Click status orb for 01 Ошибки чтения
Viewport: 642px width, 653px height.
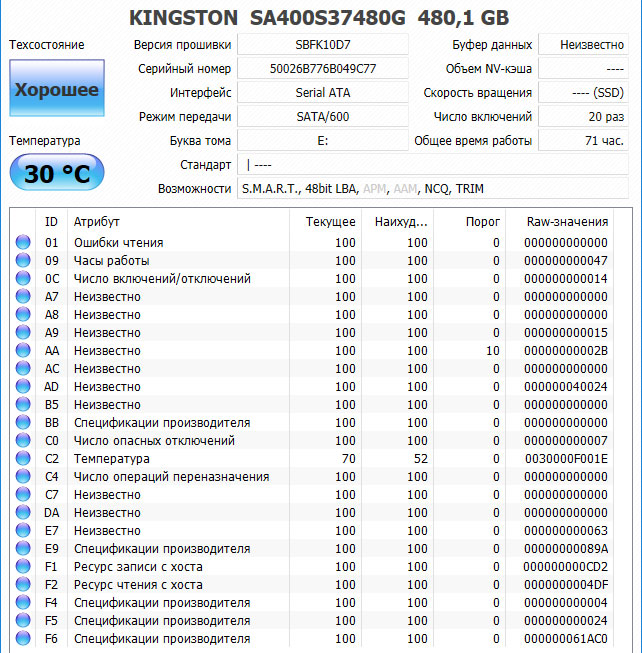23,242
